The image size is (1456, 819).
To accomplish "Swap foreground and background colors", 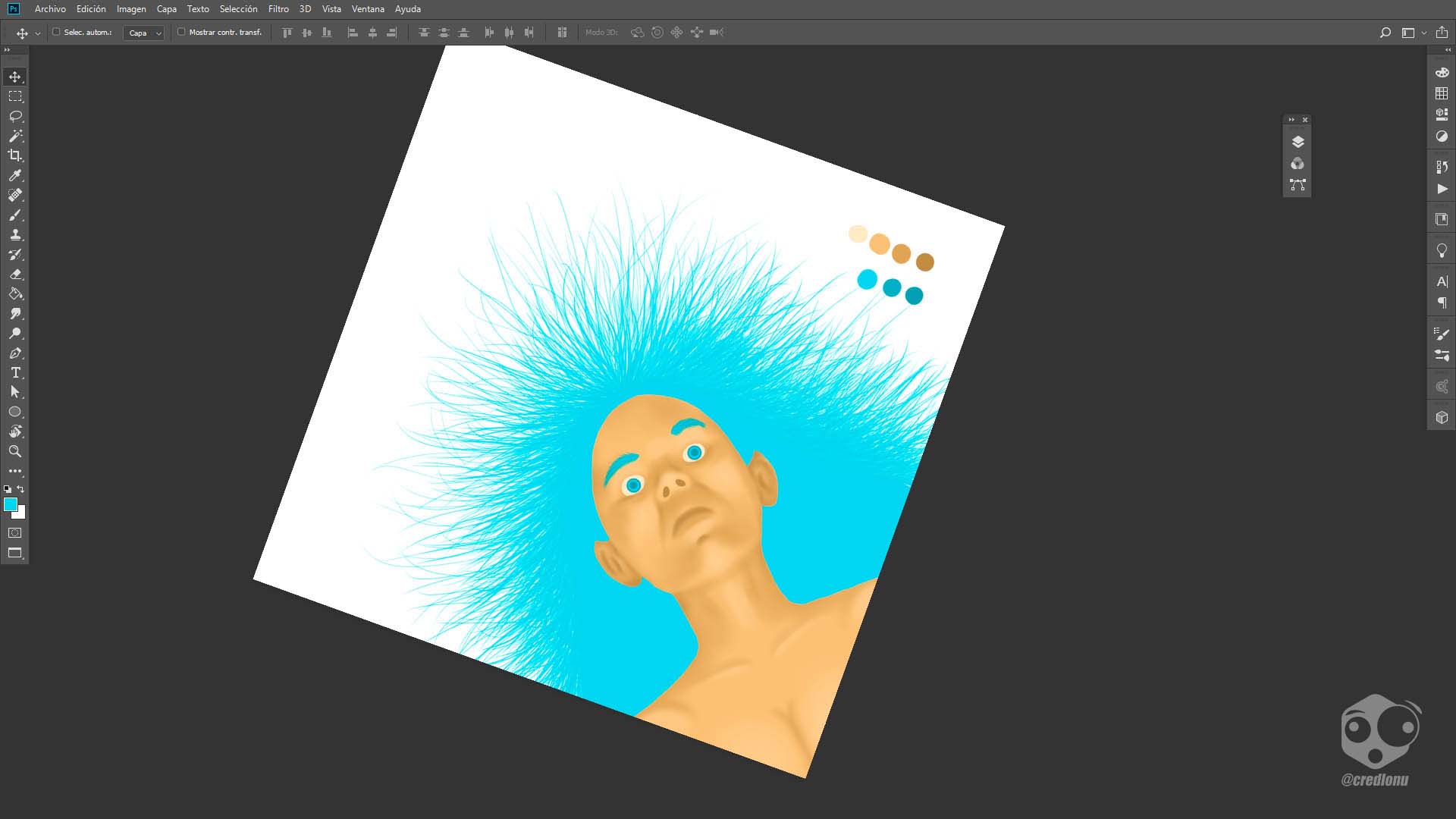I will pyautogui.click(x=21, y=489).
